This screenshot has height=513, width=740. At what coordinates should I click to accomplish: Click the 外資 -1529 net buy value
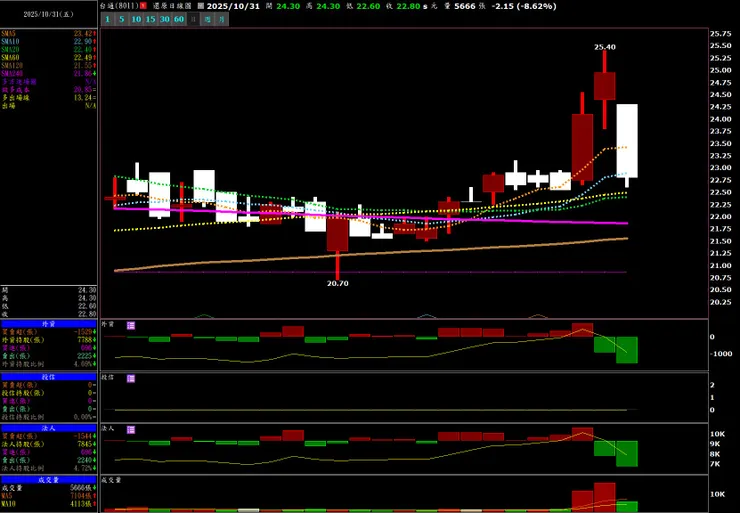(83, 332)
